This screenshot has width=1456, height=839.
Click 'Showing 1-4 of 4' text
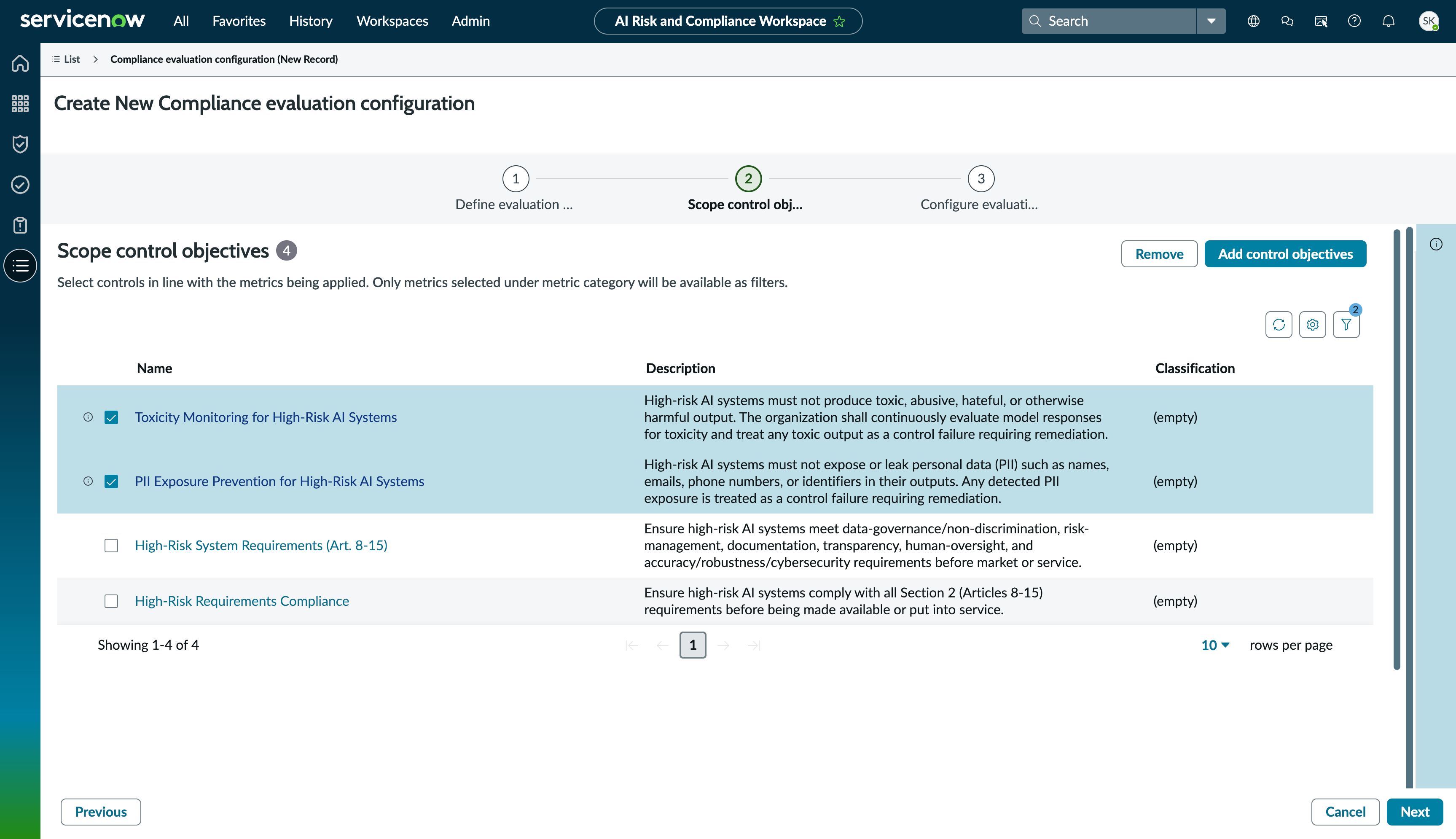click(x=148, y=645)
